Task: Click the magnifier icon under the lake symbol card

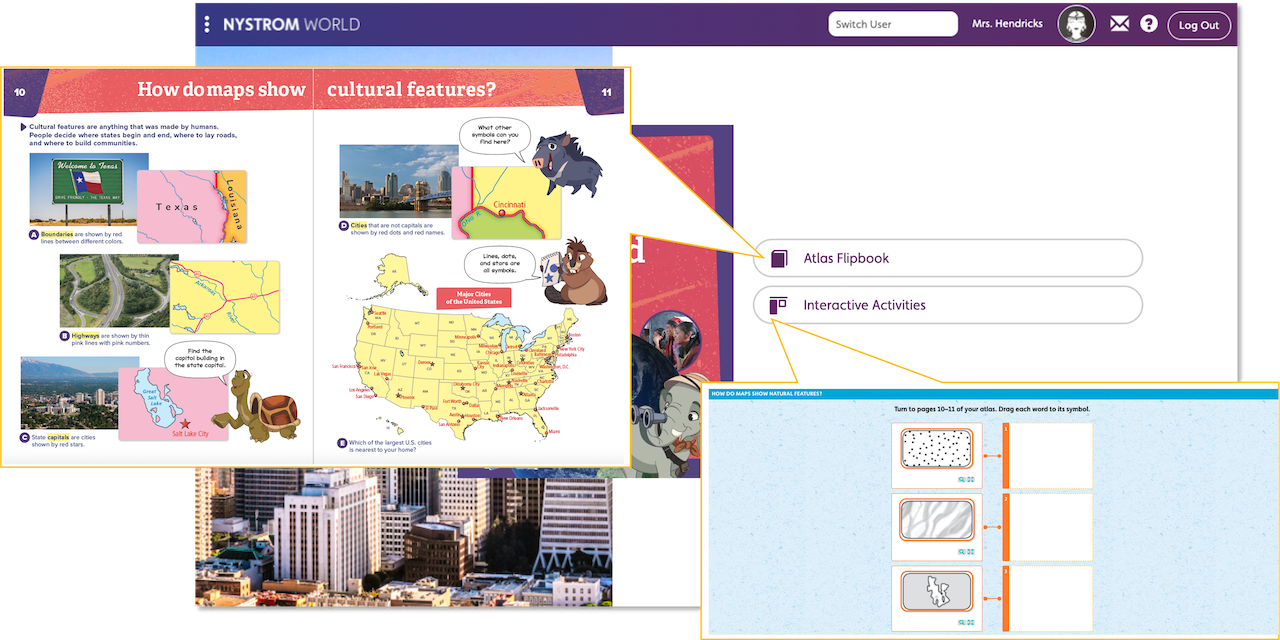Action: (961, 620)
